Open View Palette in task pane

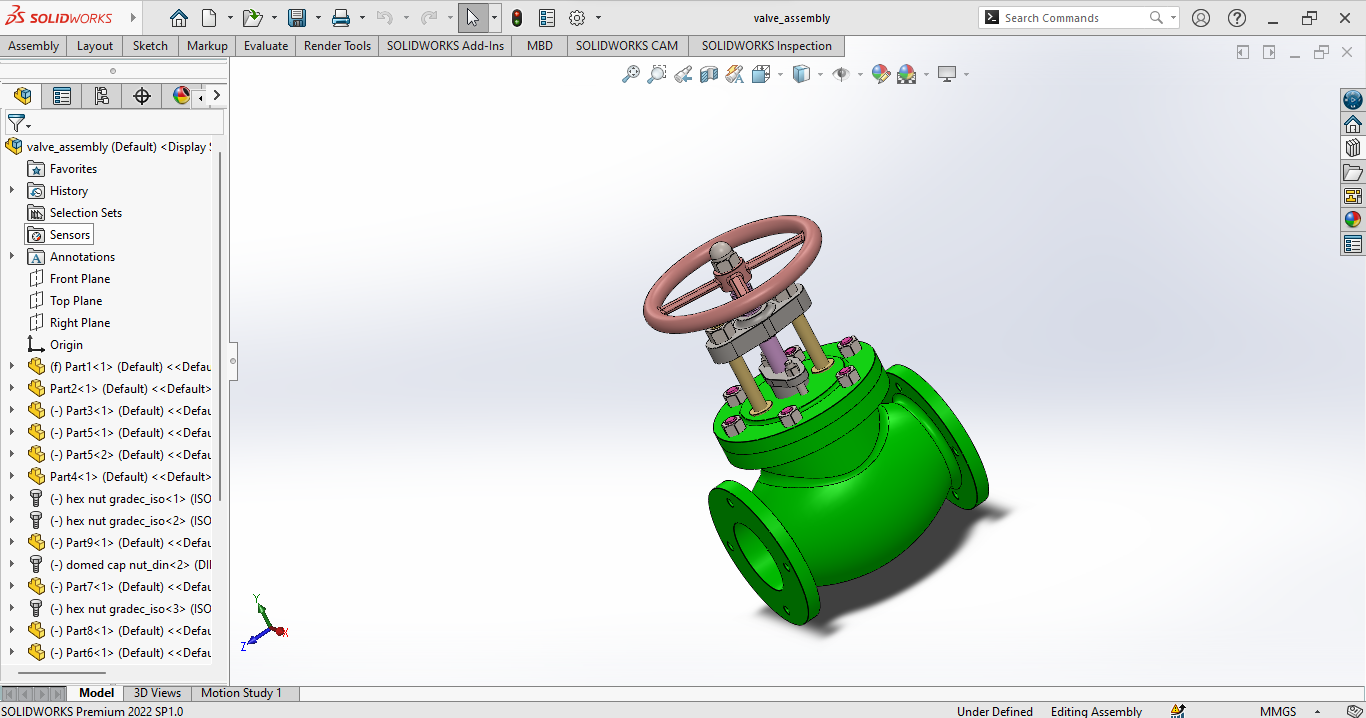(x=1353, y=196)
